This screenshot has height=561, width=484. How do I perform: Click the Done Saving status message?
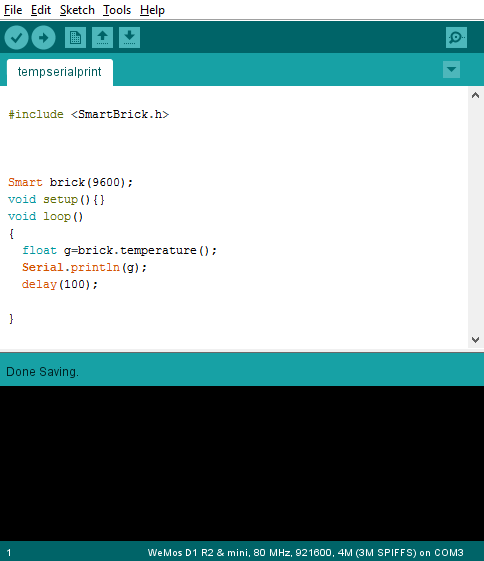(42, 372)
